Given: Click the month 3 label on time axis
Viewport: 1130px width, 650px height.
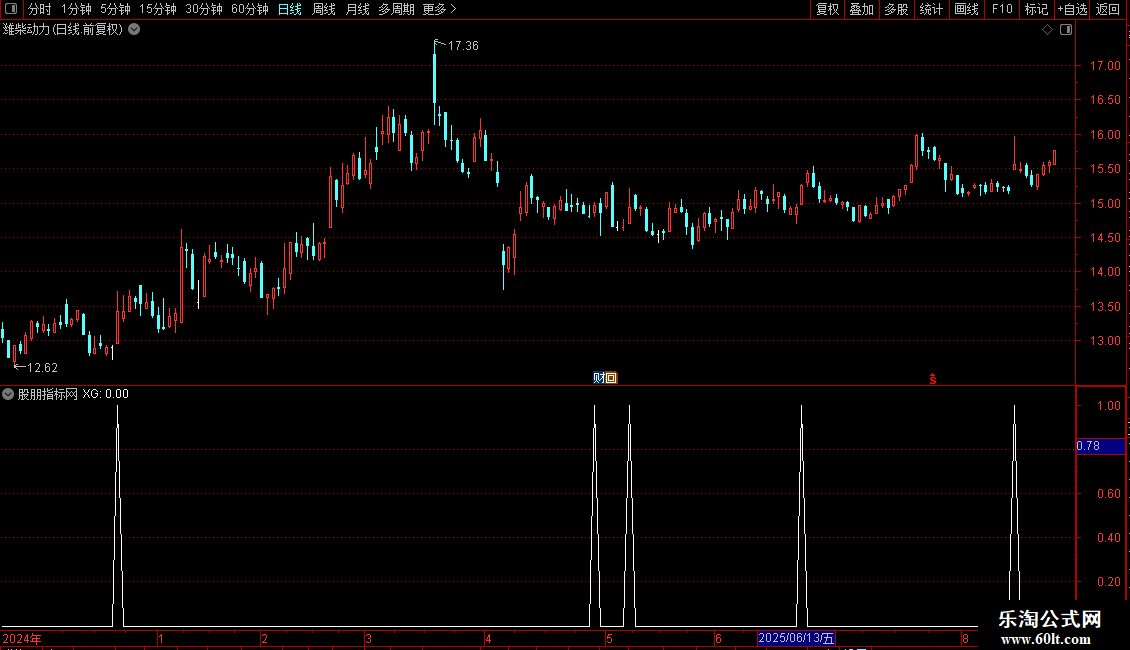Looking at the screenshot, I should [x=368, y=639].
